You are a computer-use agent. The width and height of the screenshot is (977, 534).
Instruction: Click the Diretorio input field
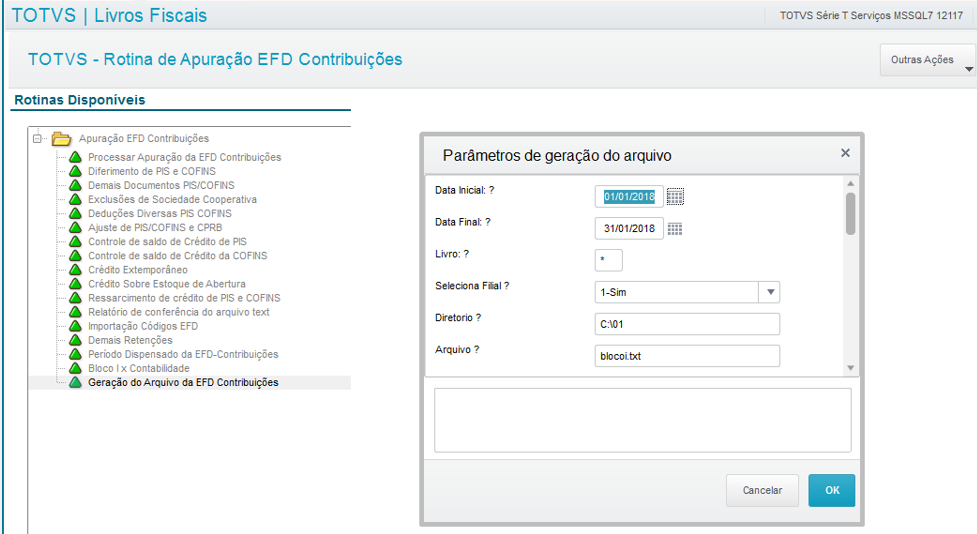[x=687, y=324]
